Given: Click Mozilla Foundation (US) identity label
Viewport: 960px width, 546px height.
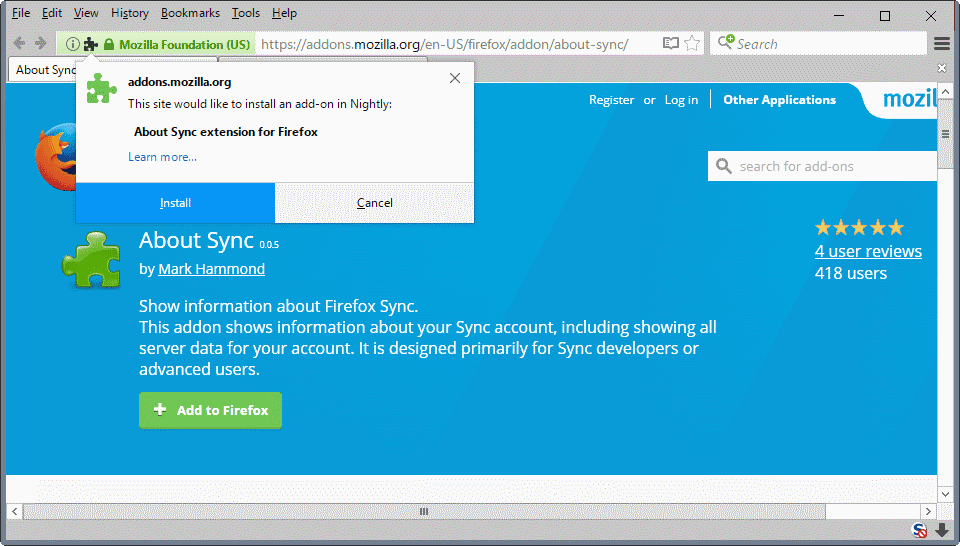Looking at the screenshot, I should [x=184, y=44].
